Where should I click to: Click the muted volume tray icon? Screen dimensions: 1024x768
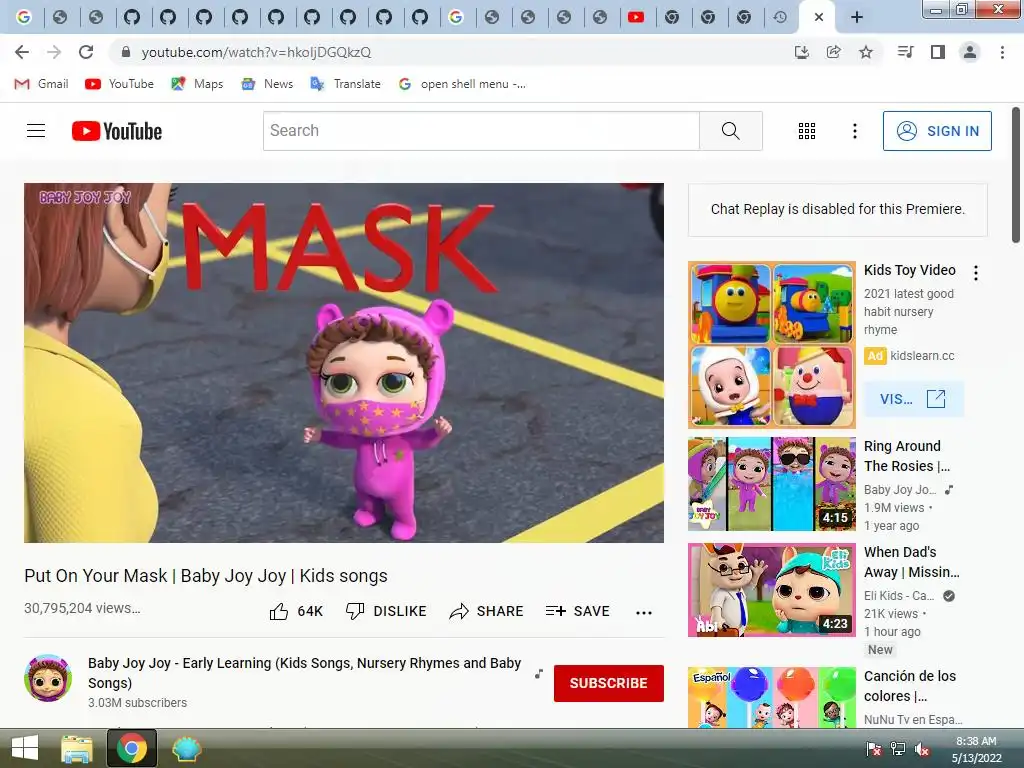click(x=921, y=749)
